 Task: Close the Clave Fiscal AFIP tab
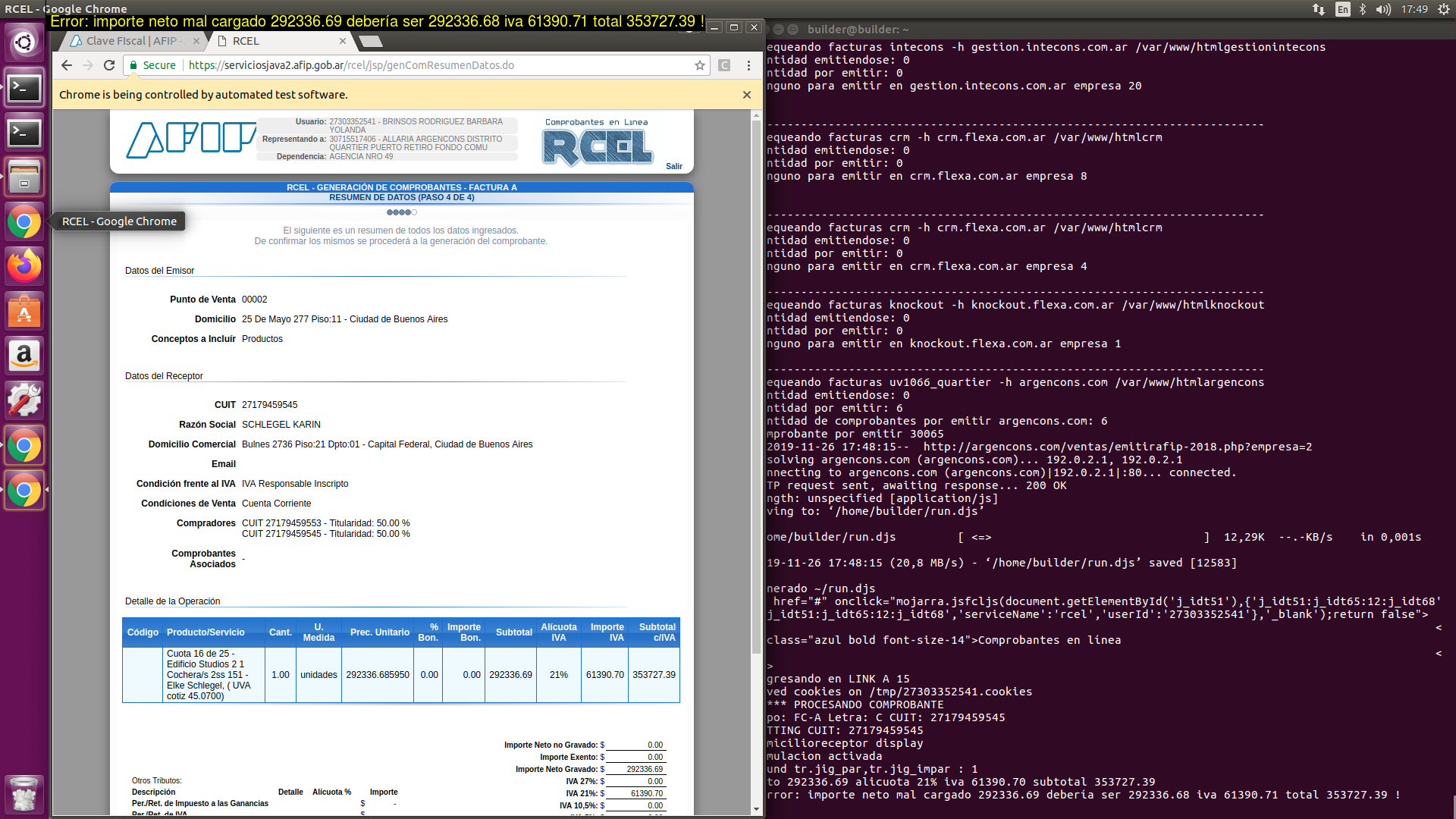[196, 41]
